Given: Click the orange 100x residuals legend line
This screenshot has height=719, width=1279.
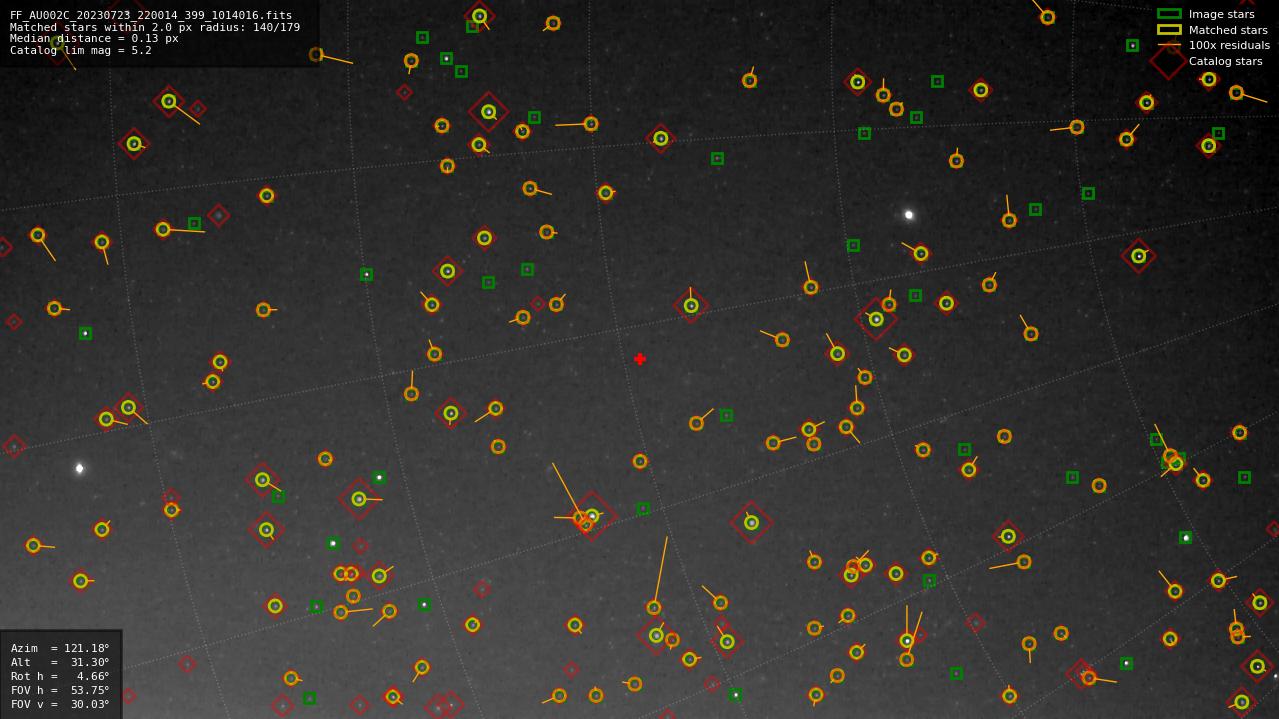Looking at the screenshot, I should point(1169,45).
